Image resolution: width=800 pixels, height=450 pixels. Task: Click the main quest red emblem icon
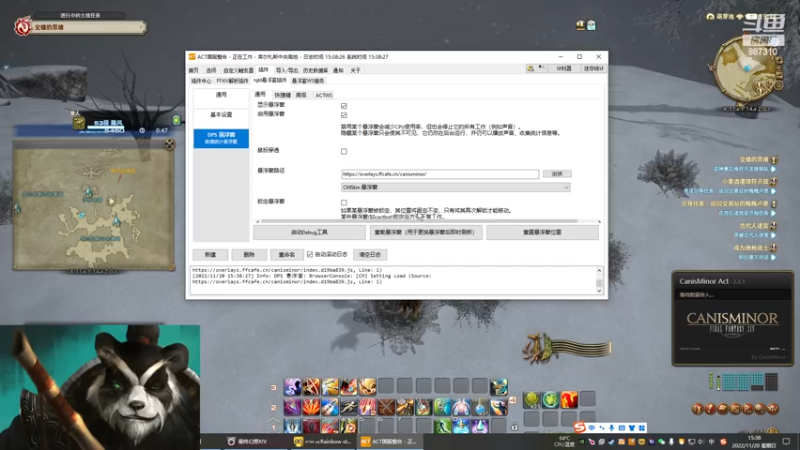[x=22, y=27]
